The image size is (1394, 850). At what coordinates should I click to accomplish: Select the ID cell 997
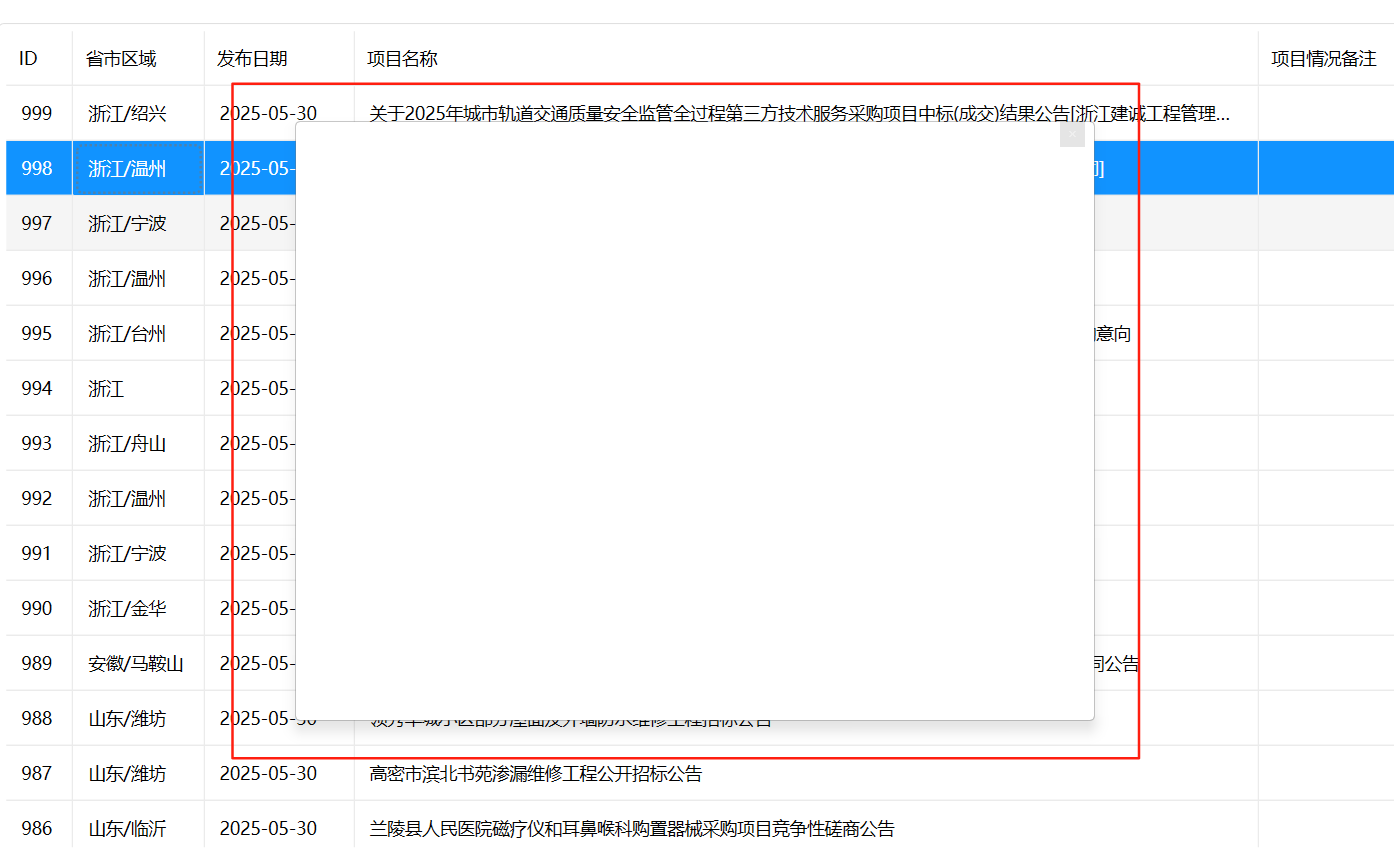coord(37,223)
